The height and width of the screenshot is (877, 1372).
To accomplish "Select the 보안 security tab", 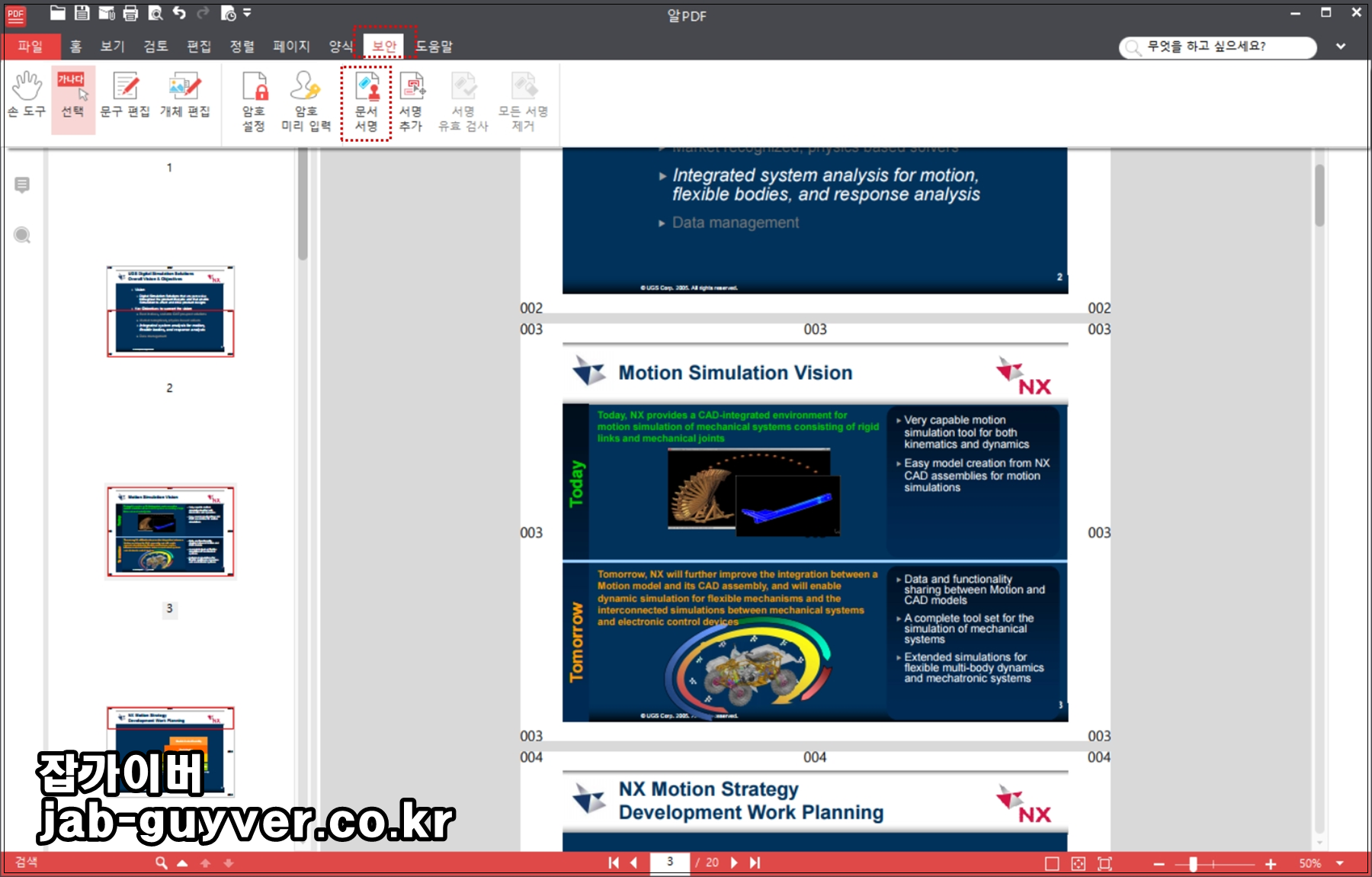I will coord(384,46).
